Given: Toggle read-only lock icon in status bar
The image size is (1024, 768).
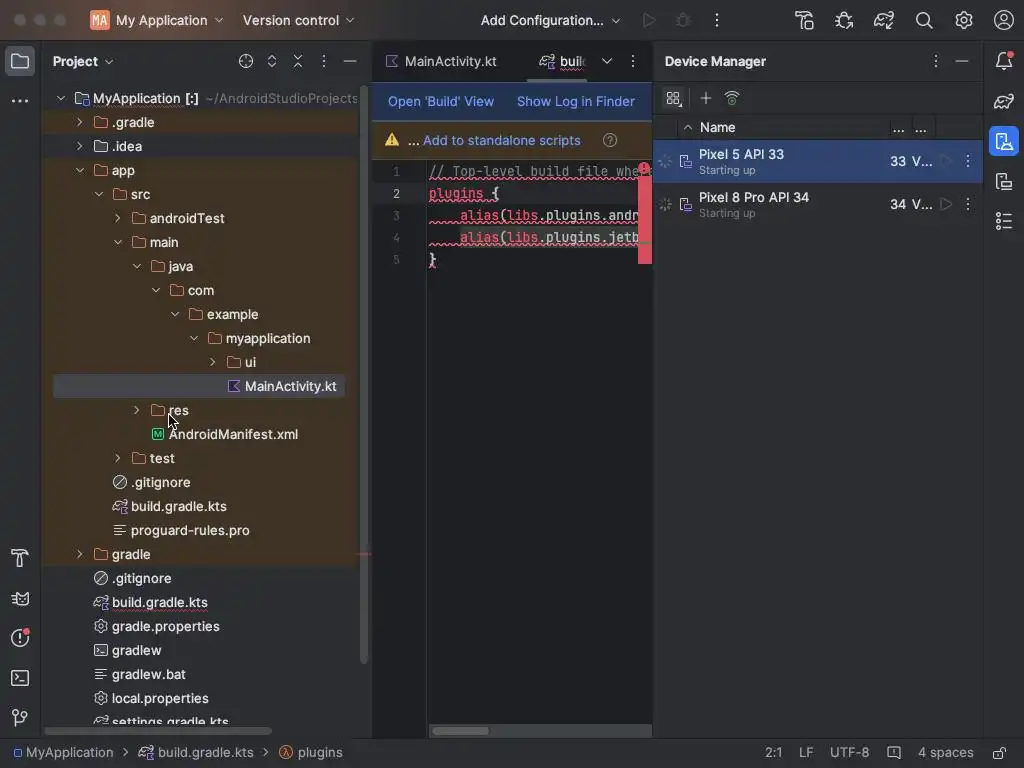Looking at the screenshot, I should (x=999, y=752).
